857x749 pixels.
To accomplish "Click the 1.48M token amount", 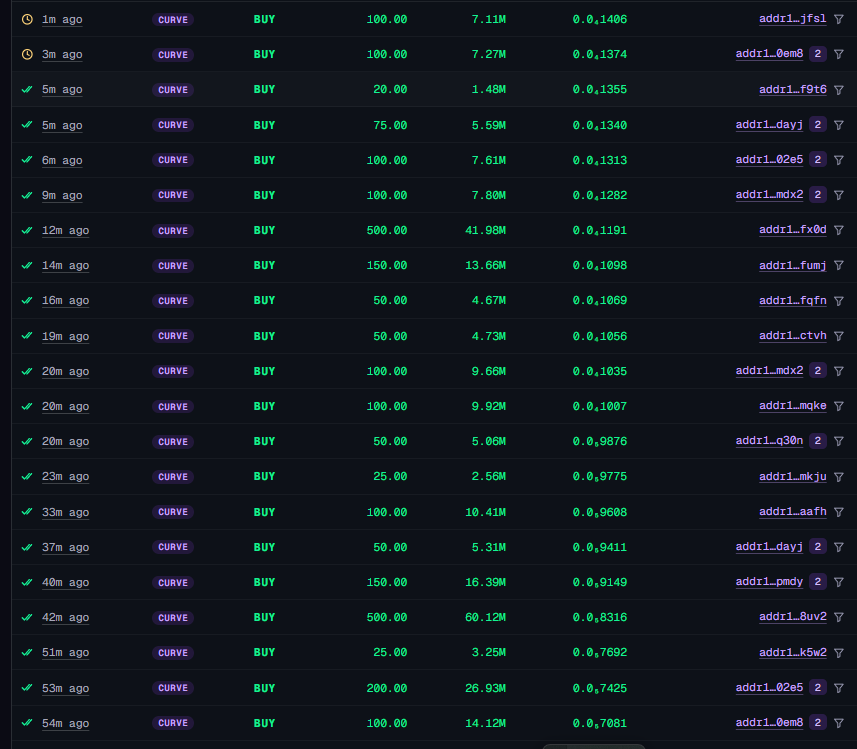I will [489, 90].
